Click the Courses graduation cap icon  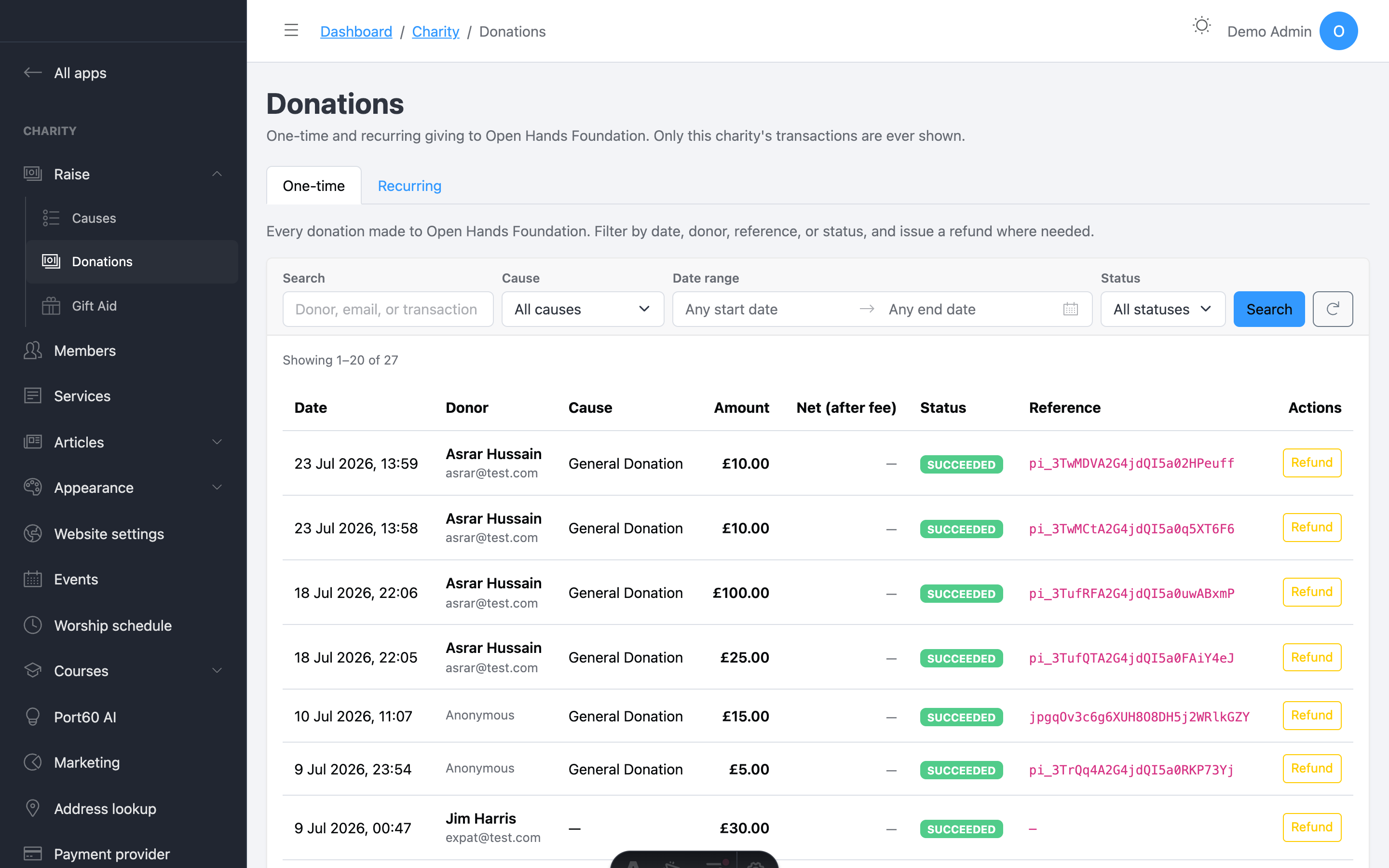[x=33, y=670]
